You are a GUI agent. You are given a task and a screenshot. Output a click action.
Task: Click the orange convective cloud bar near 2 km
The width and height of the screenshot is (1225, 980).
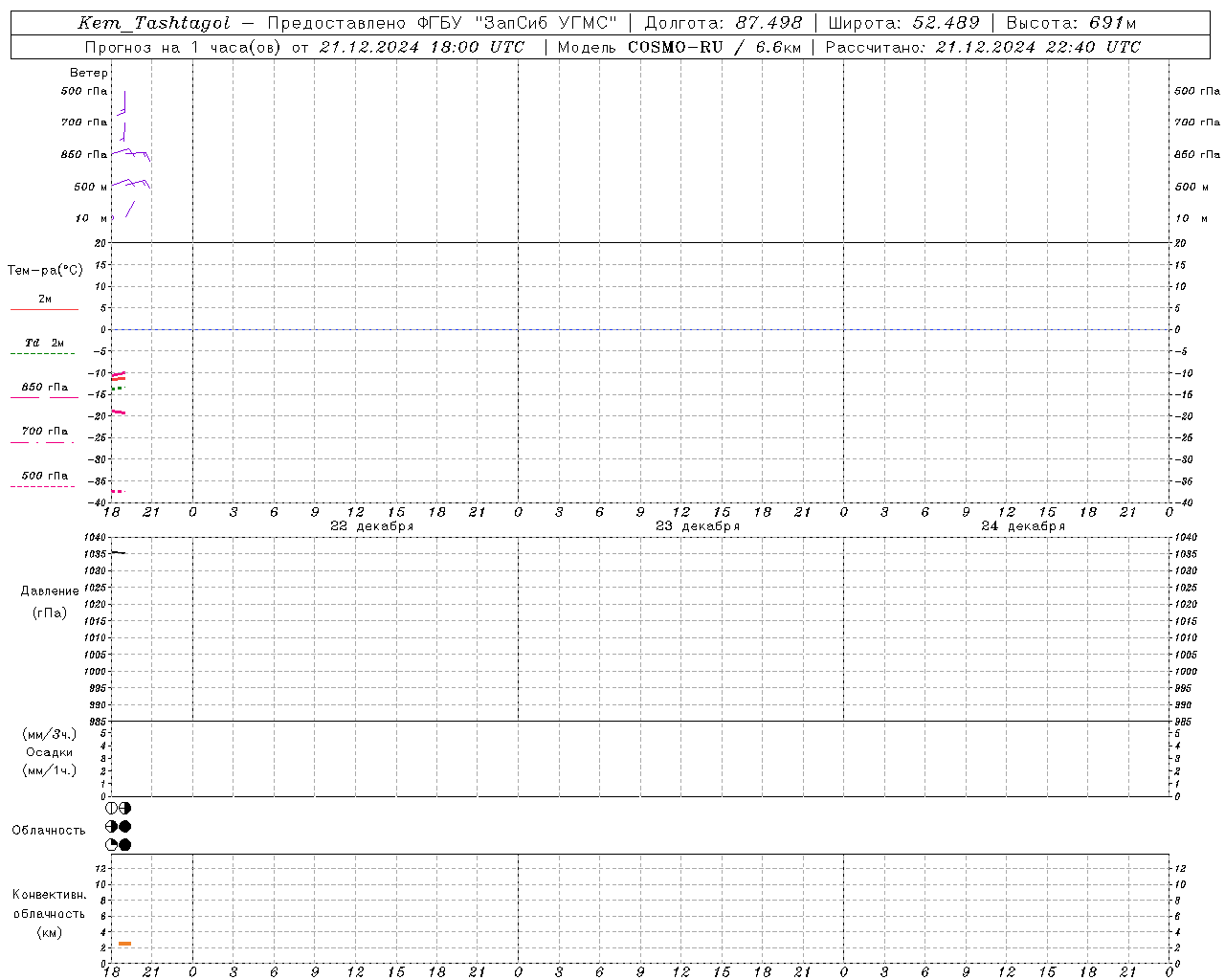click(124, 944)
